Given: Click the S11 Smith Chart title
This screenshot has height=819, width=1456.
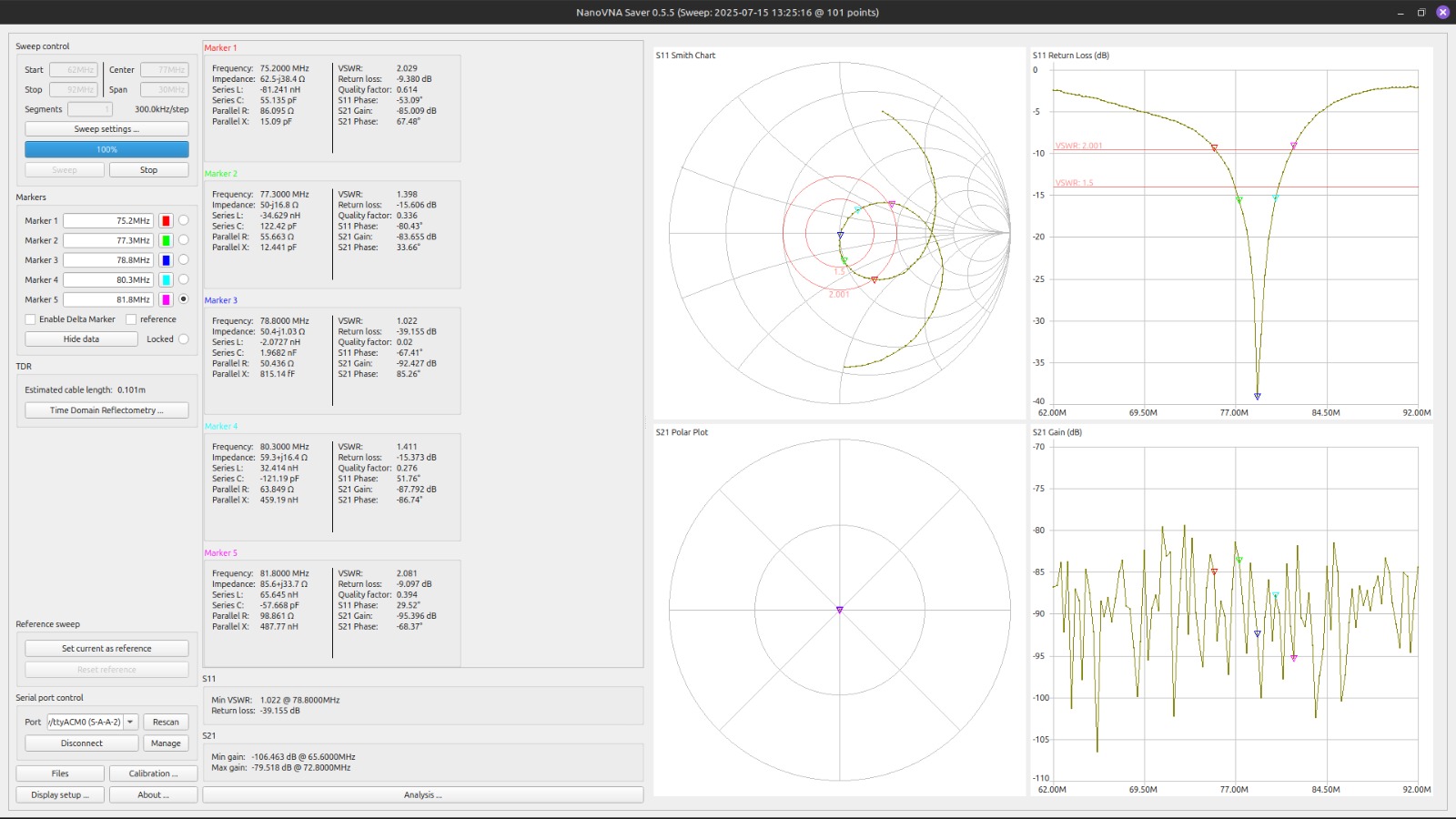Looking at the screenshot, I should pyautogui.click(x=685, y=56).
